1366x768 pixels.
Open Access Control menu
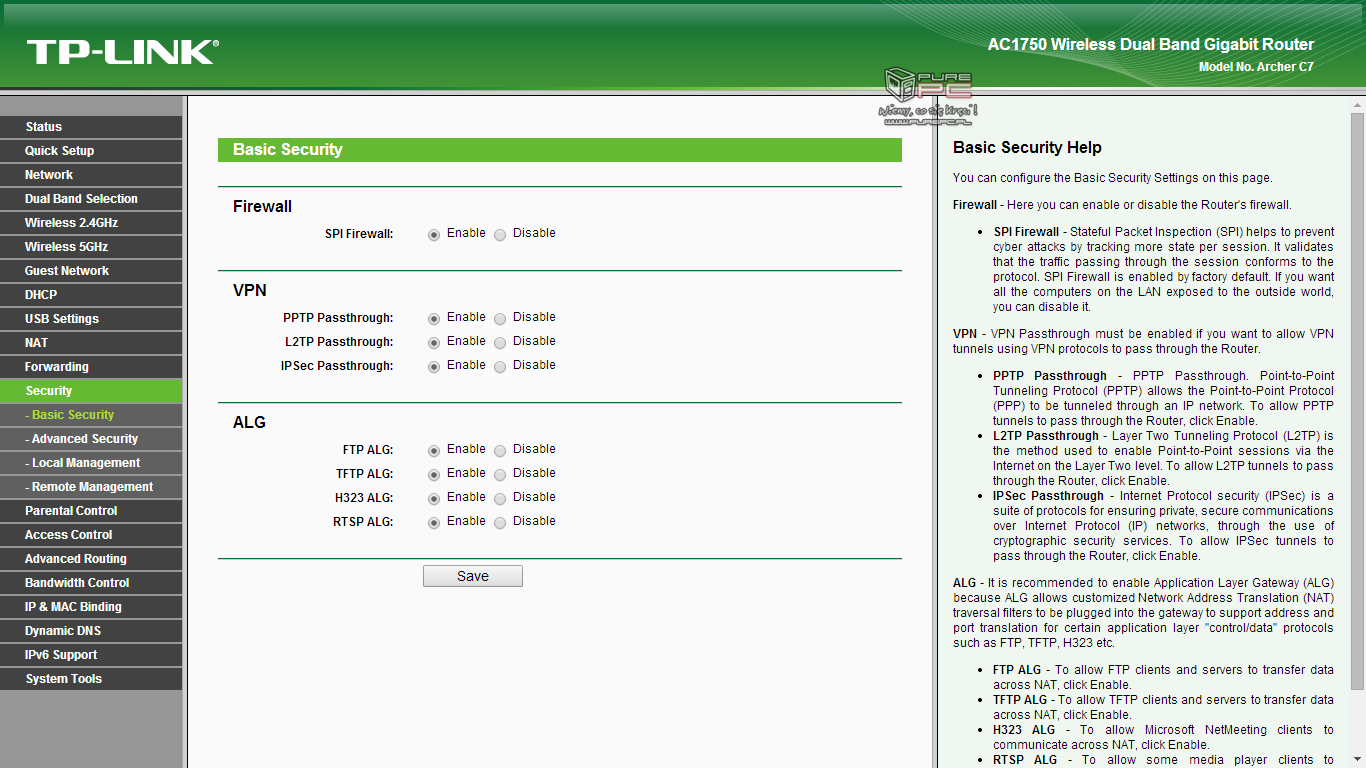[x=91, y=535]
